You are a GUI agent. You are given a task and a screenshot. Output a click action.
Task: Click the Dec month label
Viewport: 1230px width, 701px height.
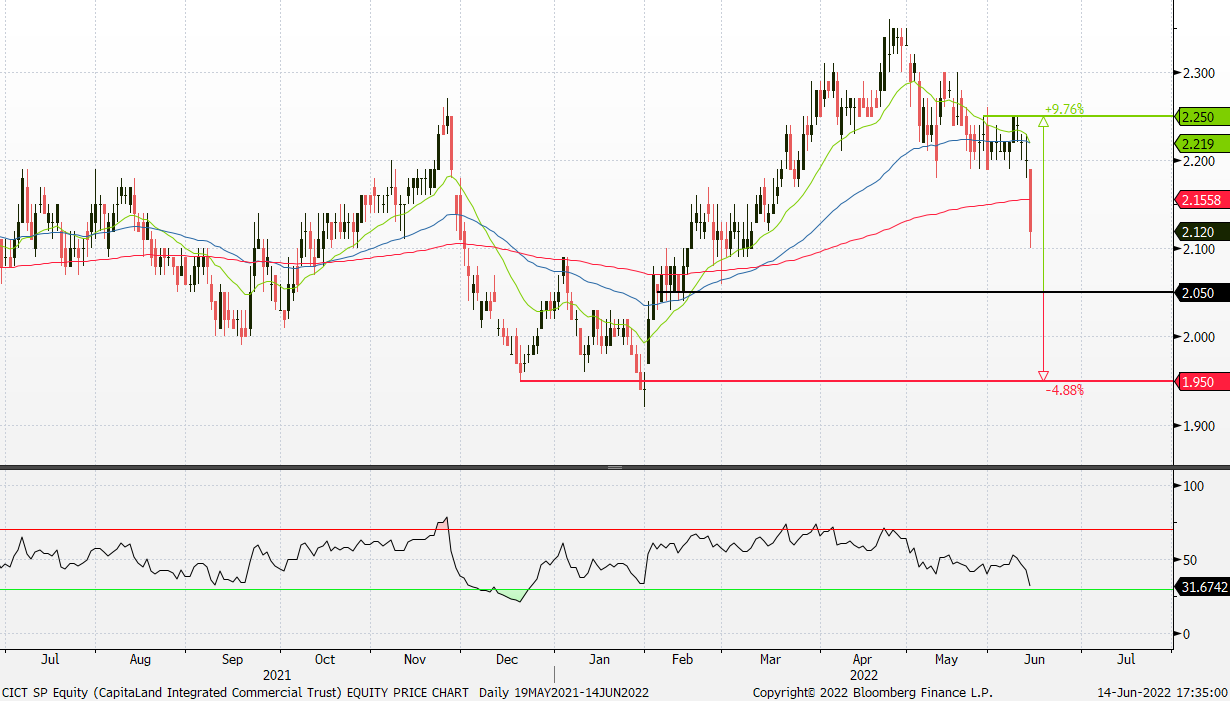(x=507, y=660)
